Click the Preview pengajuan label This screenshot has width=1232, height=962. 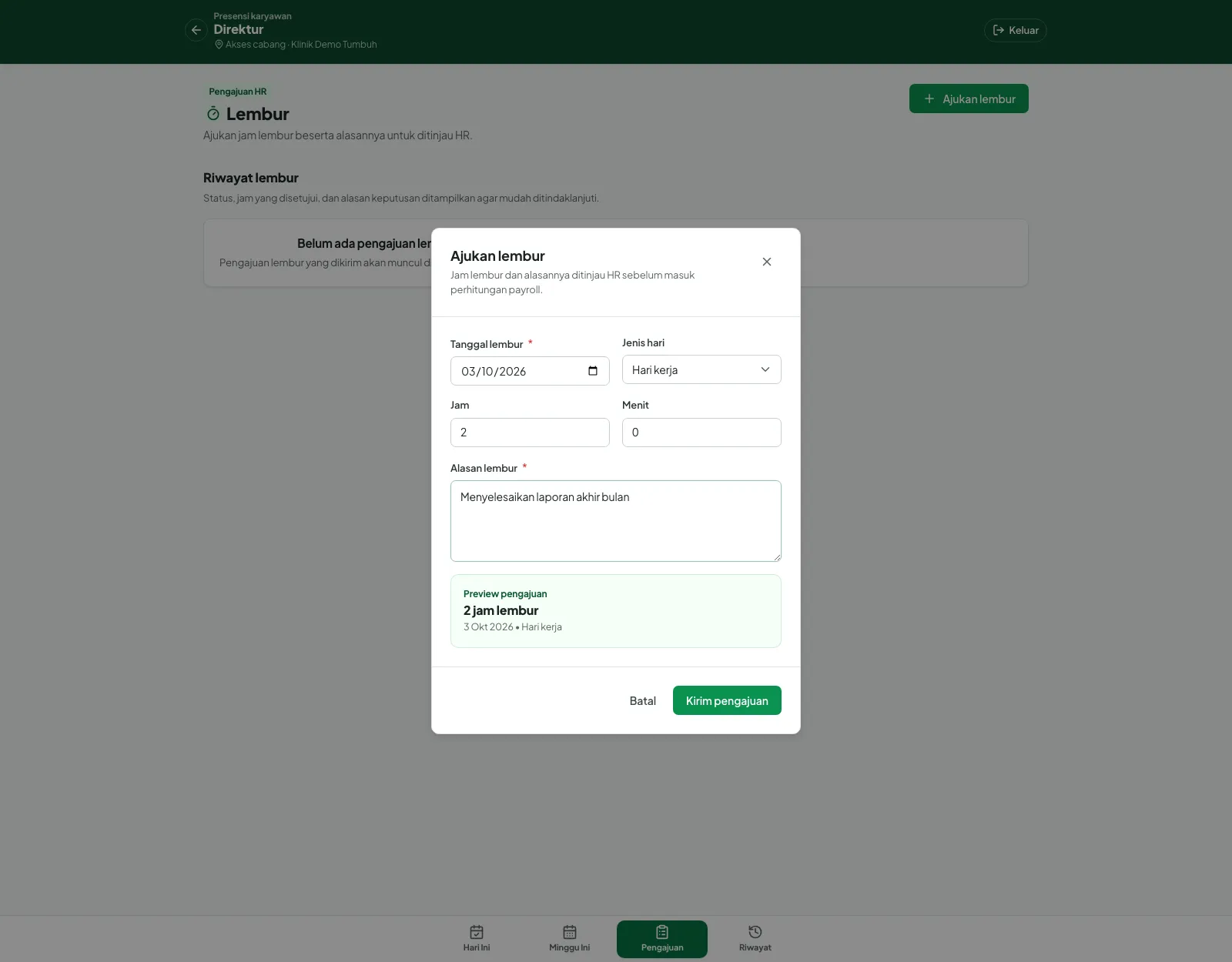click(505, 594)
